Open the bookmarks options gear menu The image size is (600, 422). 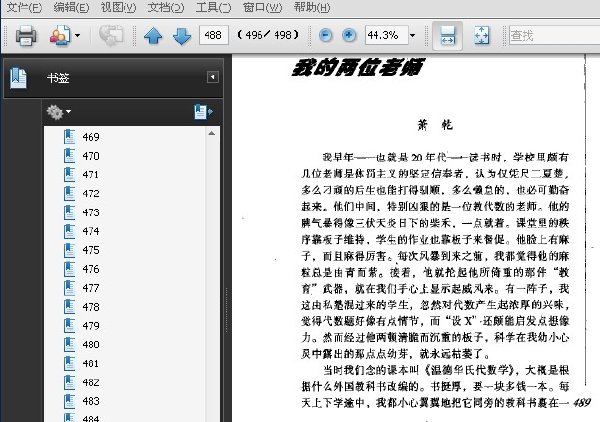pyautogui.click(x=58, y=112)
